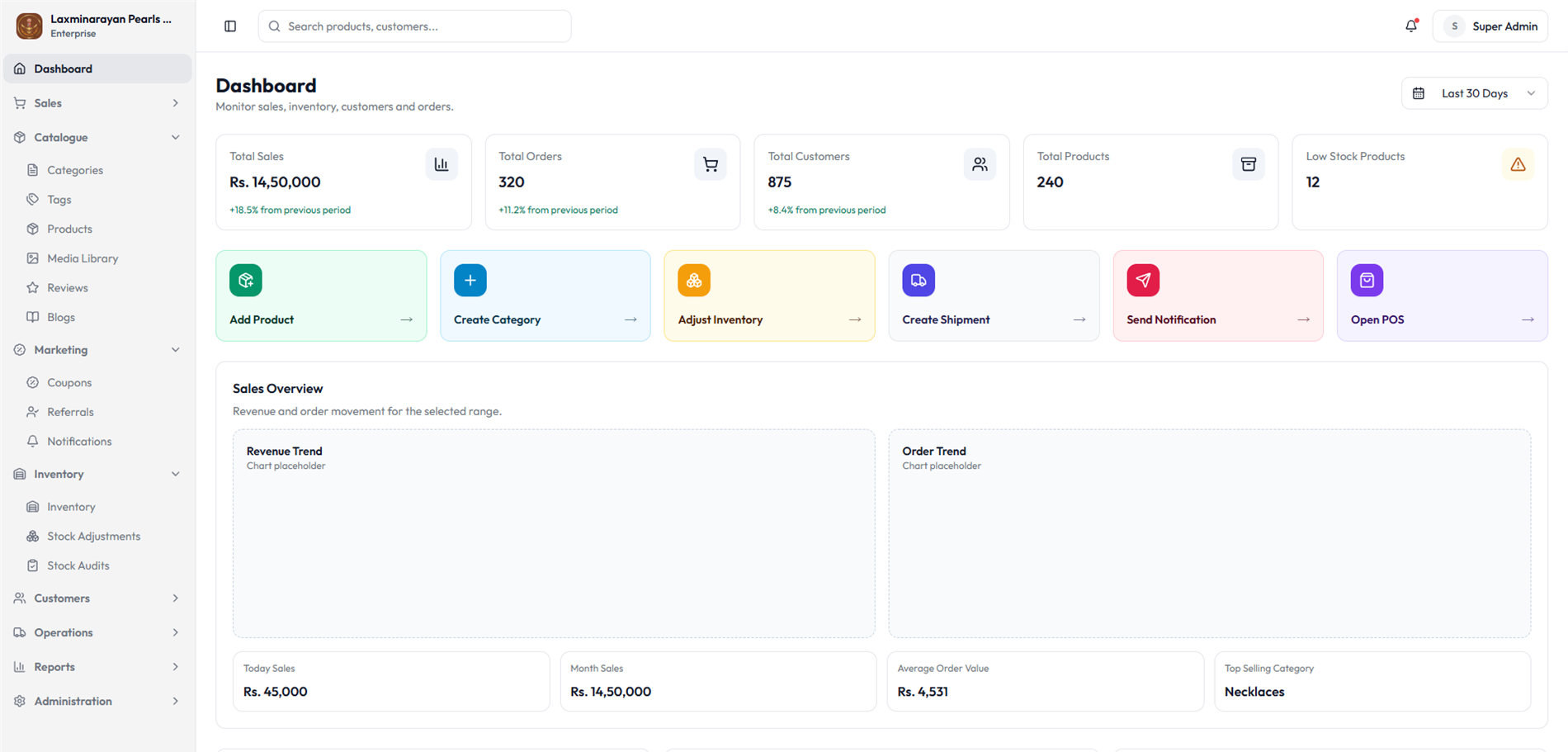Viewport: 1568px width, 752px height.
Task: Click the green Add Product box icon
Action: point(246,281)
